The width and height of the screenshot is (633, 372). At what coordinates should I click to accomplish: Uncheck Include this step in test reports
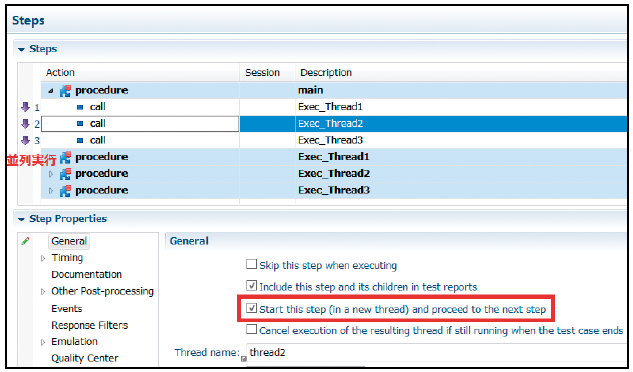click(x=252, y=286)
